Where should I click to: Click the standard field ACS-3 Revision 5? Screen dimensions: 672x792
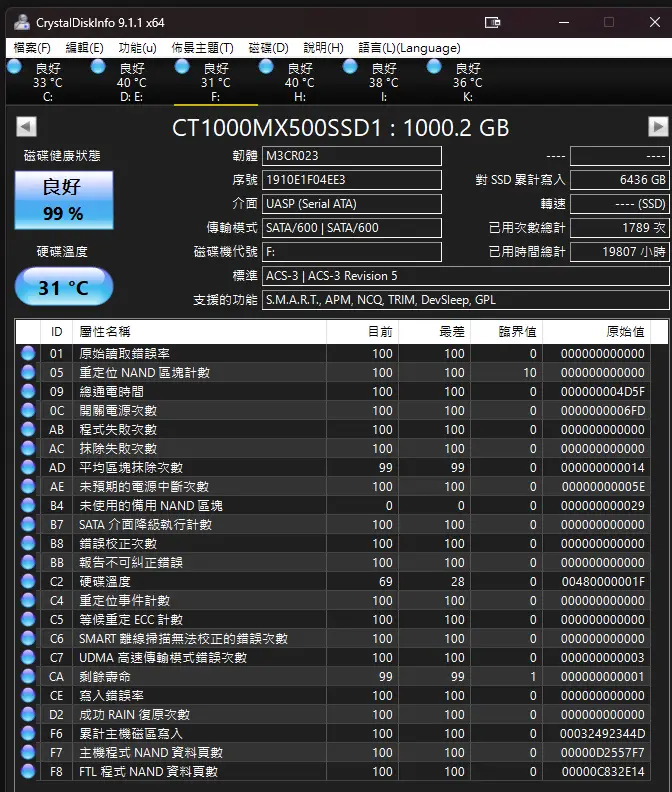[x=466, y=276]
